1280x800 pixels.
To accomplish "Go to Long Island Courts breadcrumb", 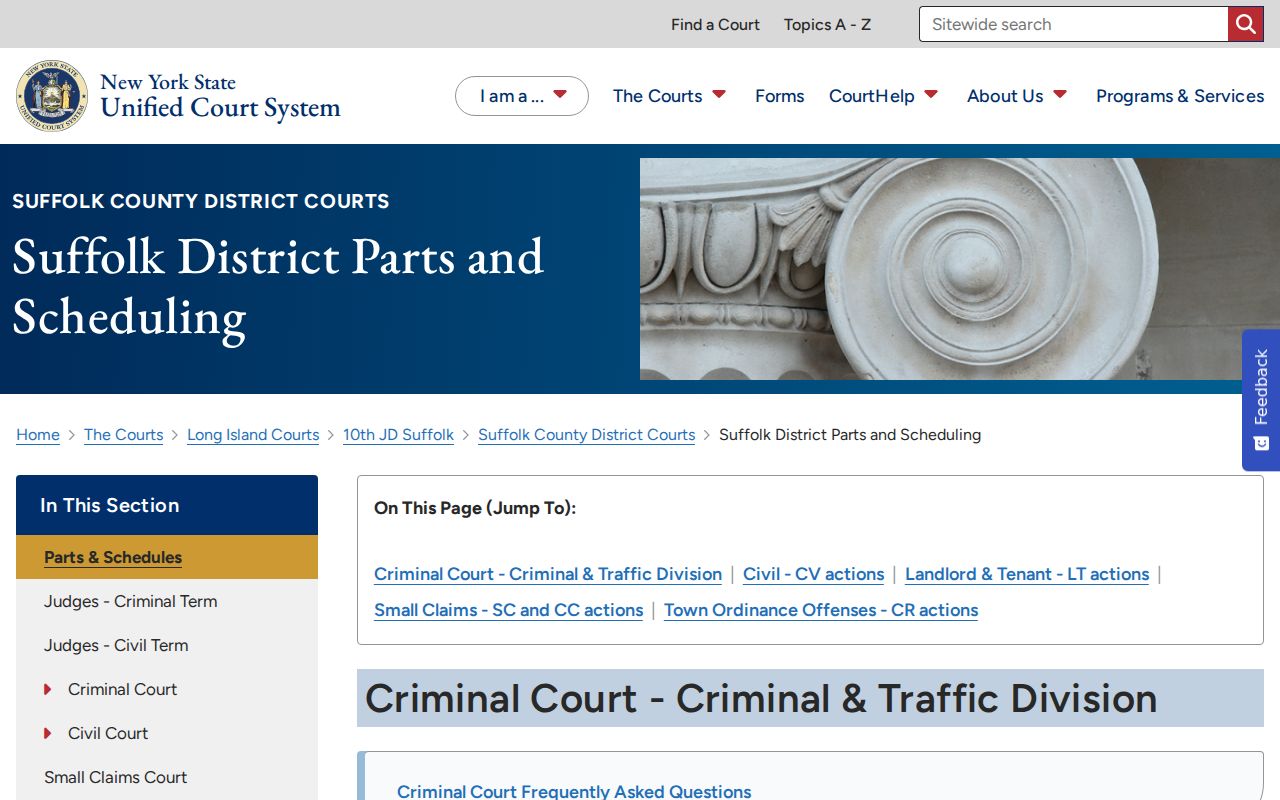I will [x=253, y=435].
